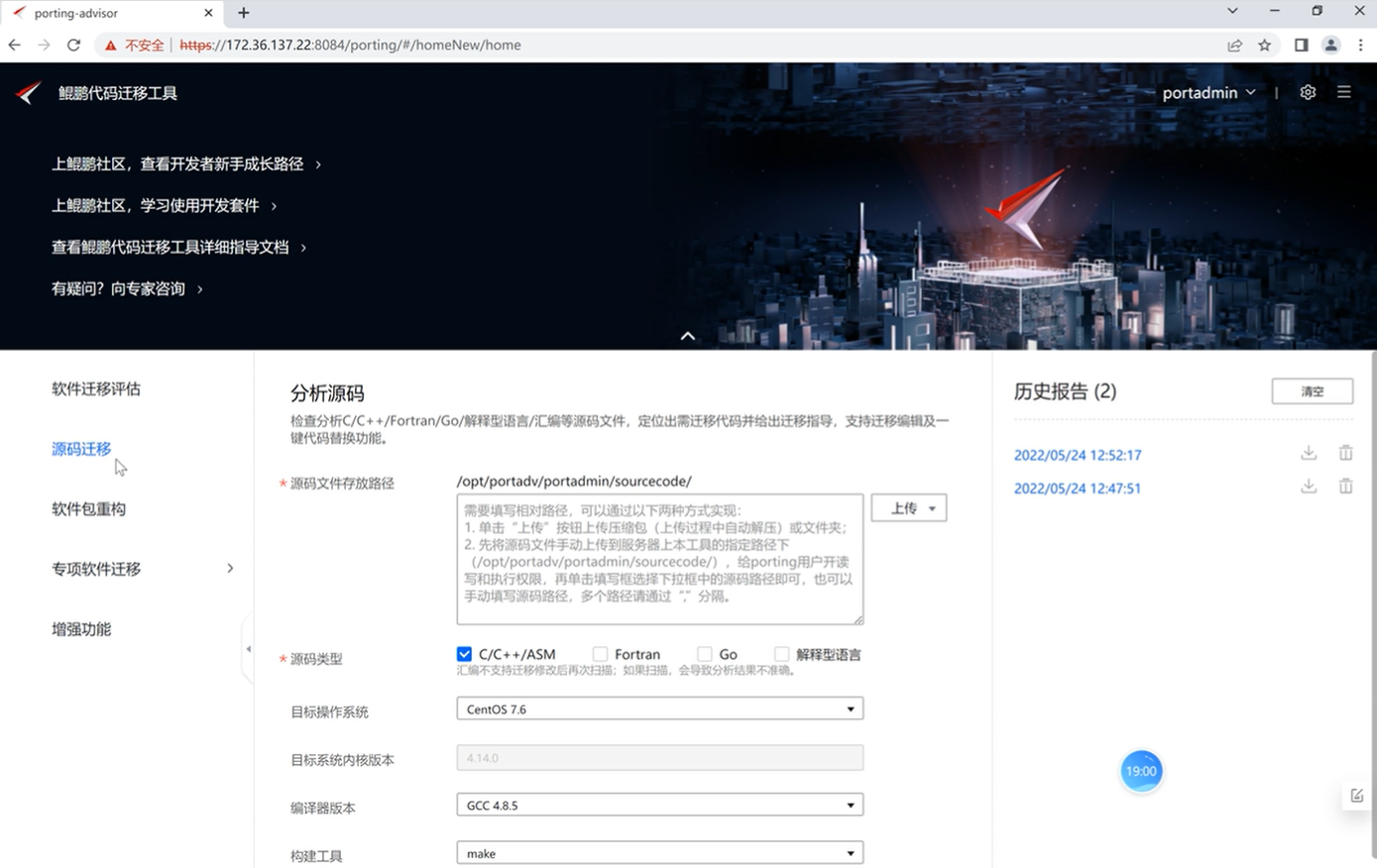Image resolution: width=1377 pixels, height=868 pixels.
Task: Open the CentOS 7.6 target OS dropdown
Action: pyautogui.click(x=660, y=708)
